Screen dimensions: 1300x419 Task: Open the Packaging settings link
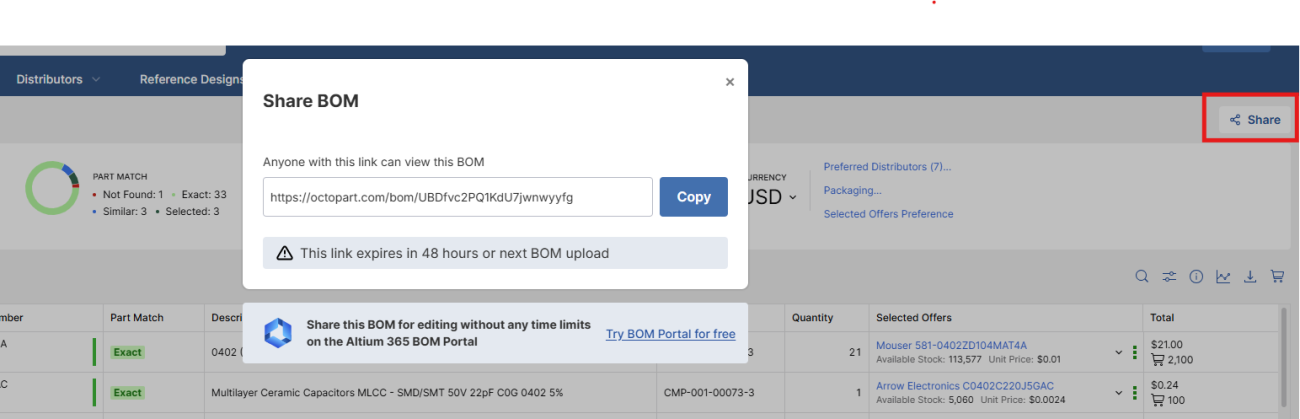[x=852, y=190]
